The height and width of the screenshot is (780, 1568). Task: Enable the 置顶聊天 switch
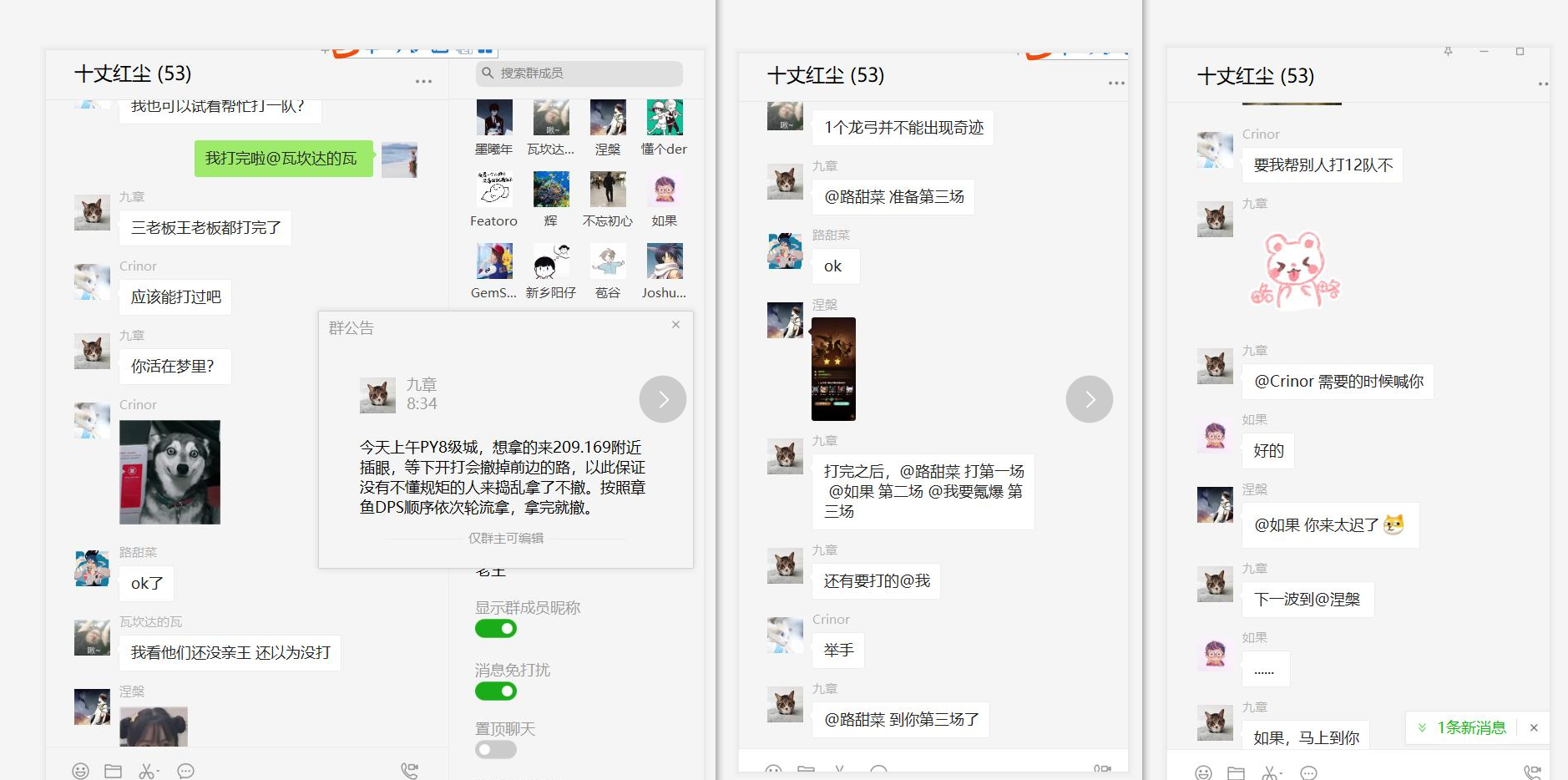496,750
